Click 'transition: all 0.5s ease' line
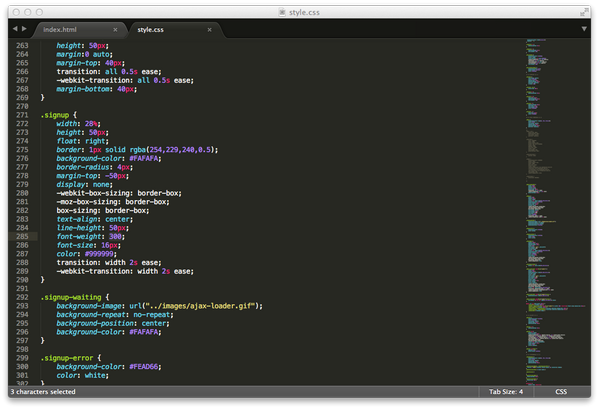Viewport: 599px width, 409px height. 109,72
